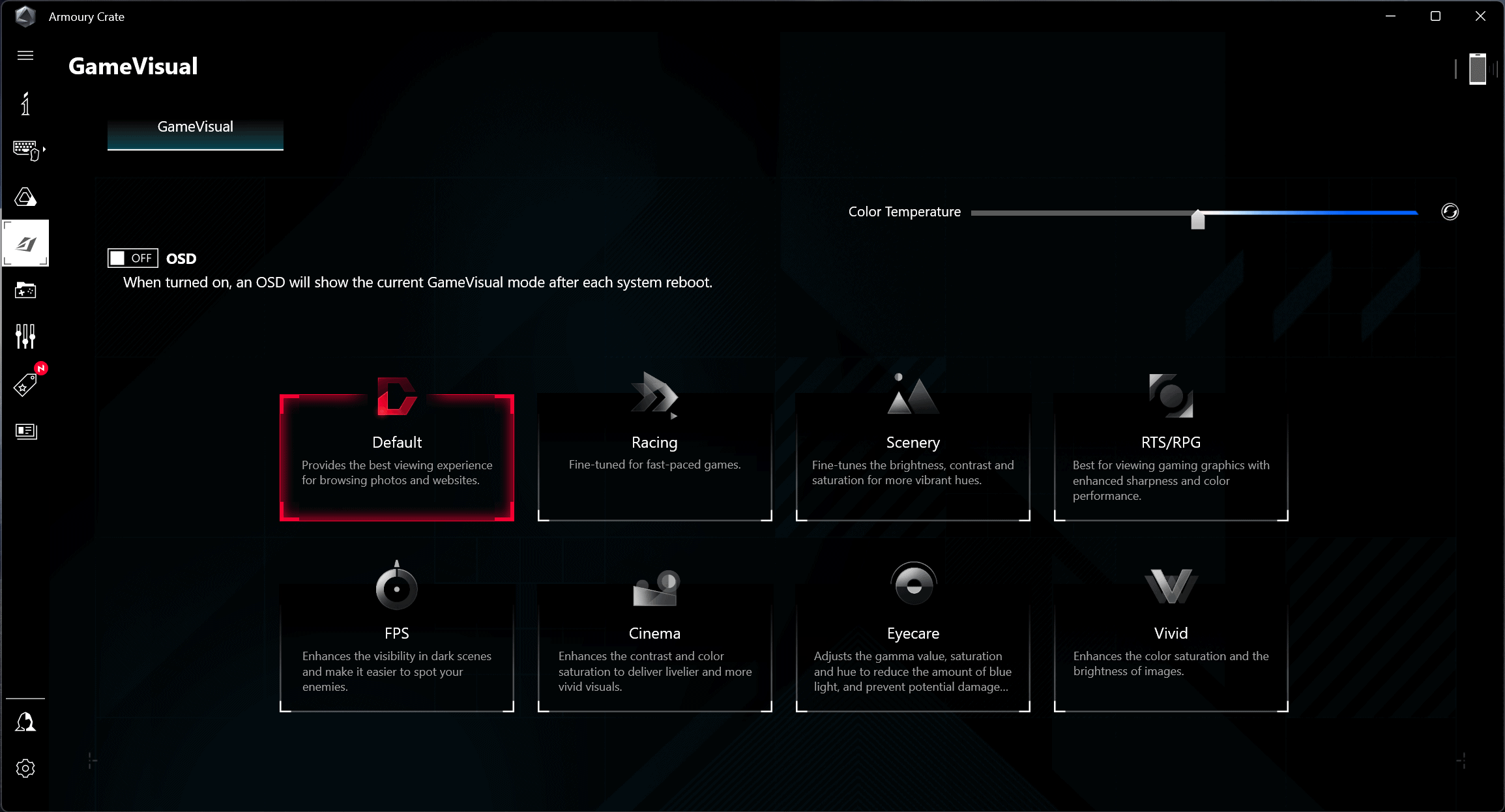Screen dimensions: 1505x812
Task: Adjust the Color Temperature slider handle
Action: pyautogui.click(x=1198, y=219)
